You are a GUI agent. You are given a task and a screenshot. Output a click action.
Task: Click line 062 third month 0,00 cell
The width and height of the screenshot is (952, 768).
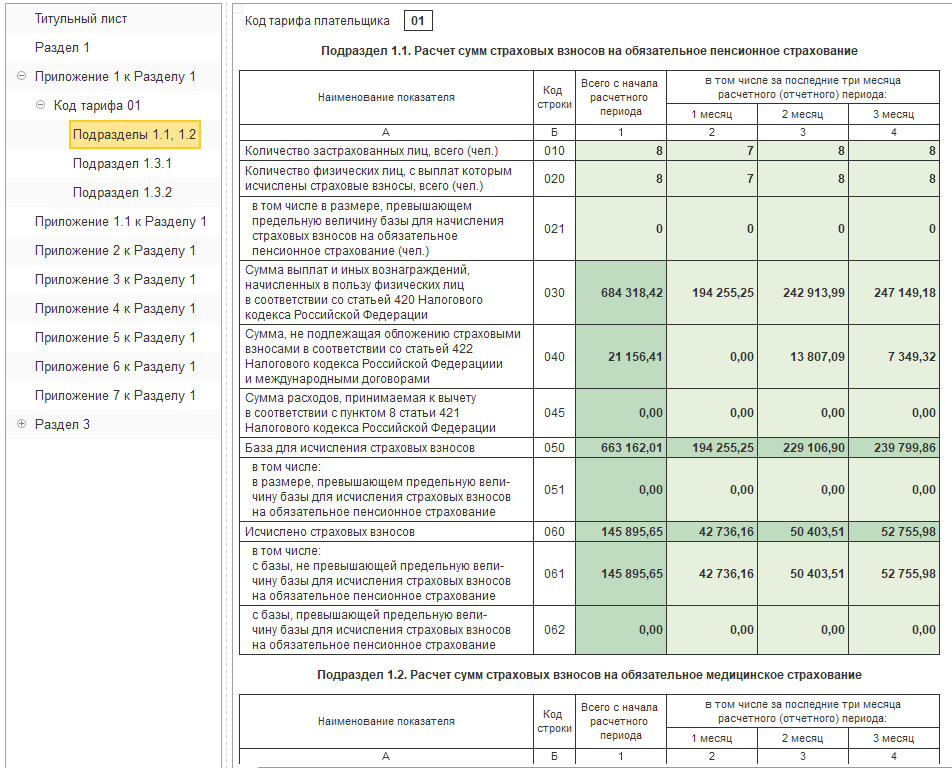click(x=893, y=630)
